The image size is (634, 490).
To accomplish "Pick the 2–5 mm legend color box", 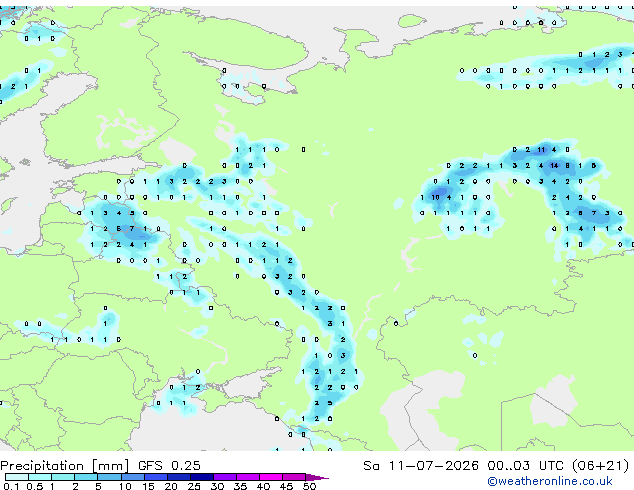I will tap(86, 477).
